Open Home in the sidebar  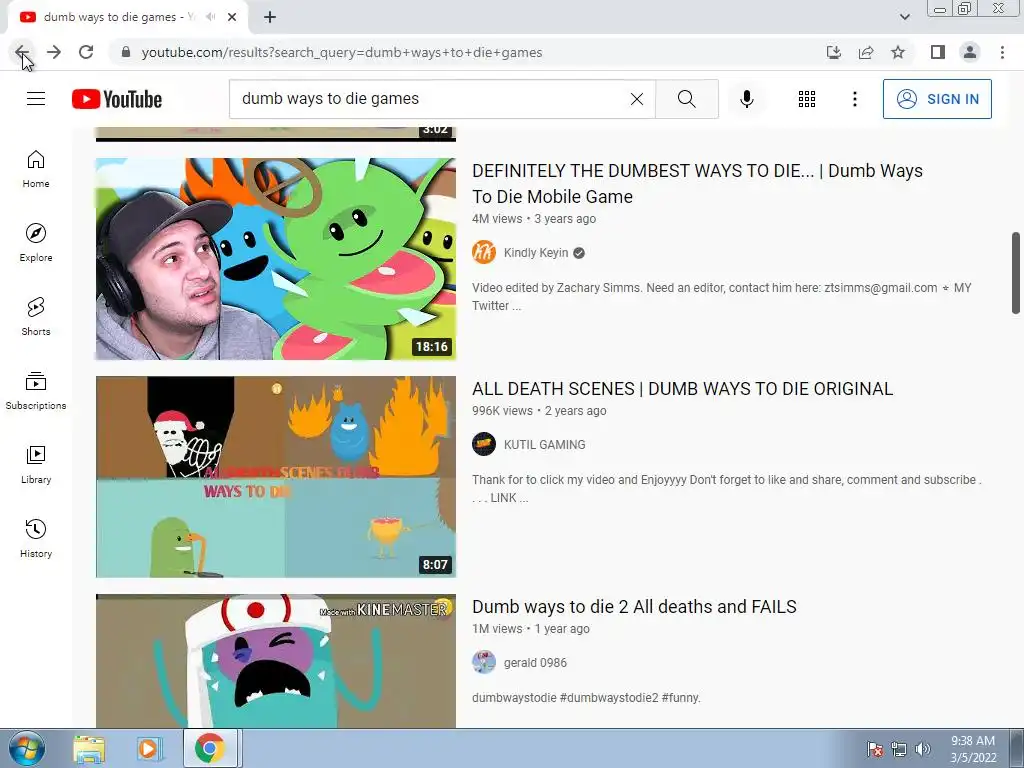point(36,169)
